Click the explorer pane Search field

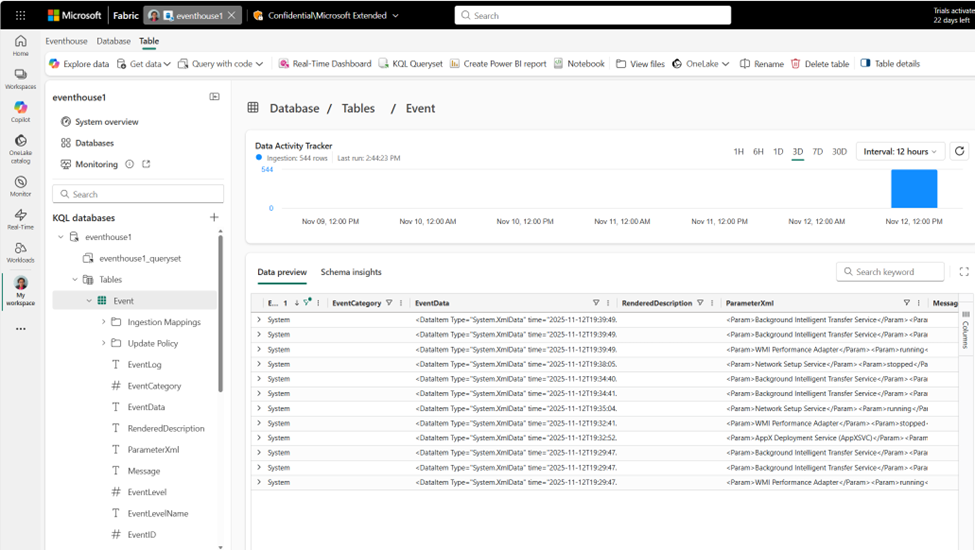tap(138, 194)
